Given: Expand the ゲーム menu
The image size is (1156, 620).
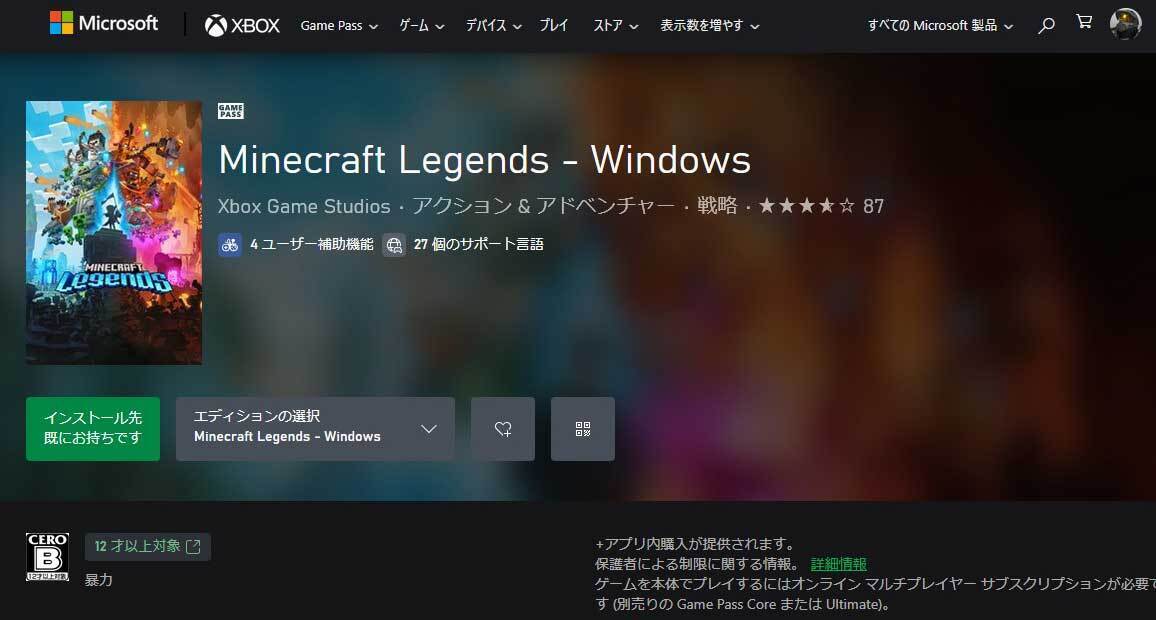Looking at the screenshot, I should (422, 26).
